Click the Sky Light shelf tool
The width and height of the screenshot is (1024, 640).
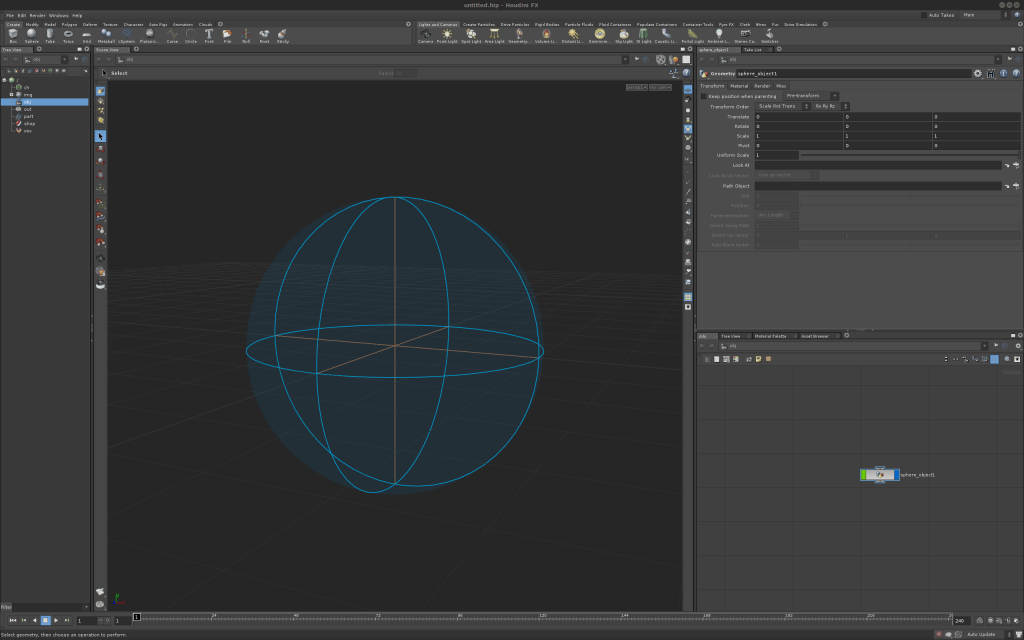coord(625,35)
